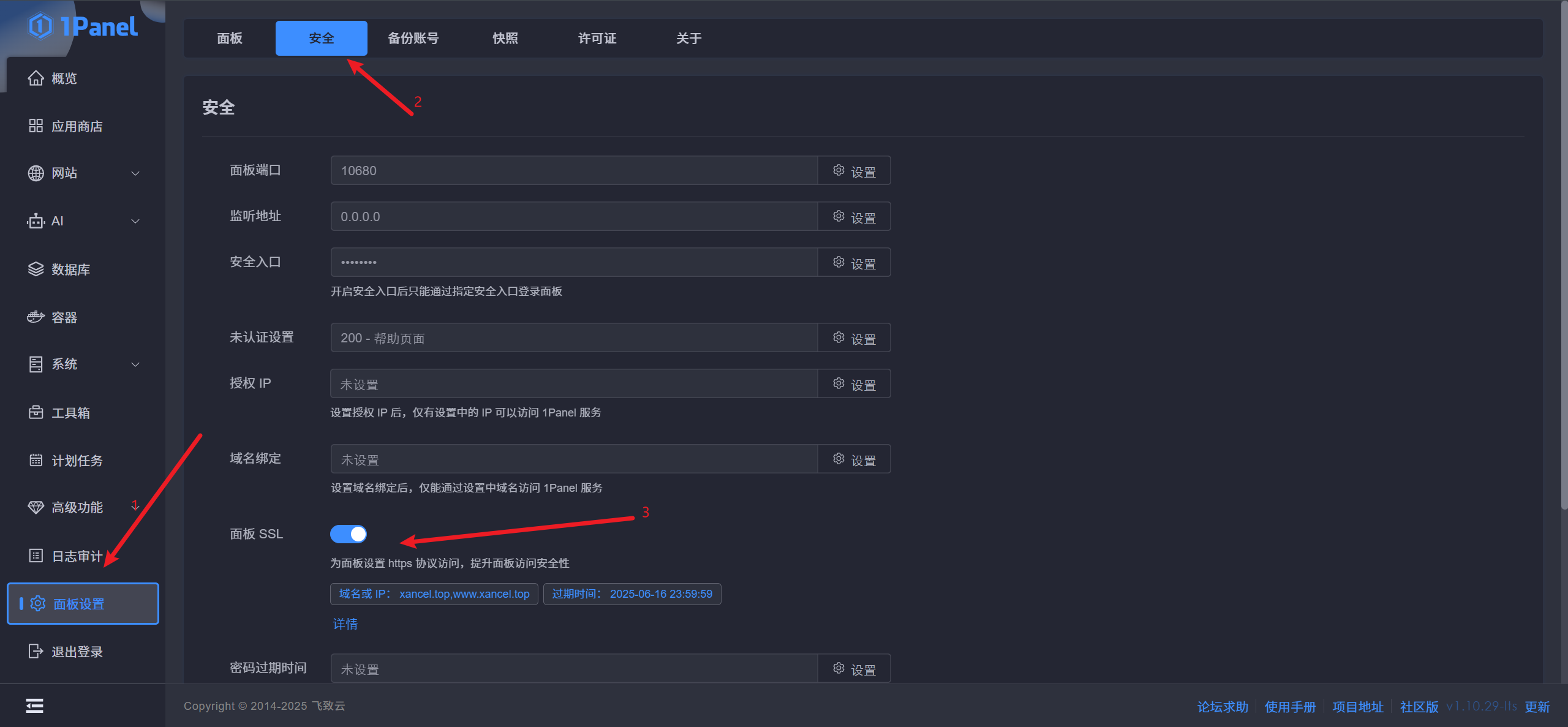Switch to the 快照 tab
Viewport: 1568px width, 727px height.
[x=505, y=39]
